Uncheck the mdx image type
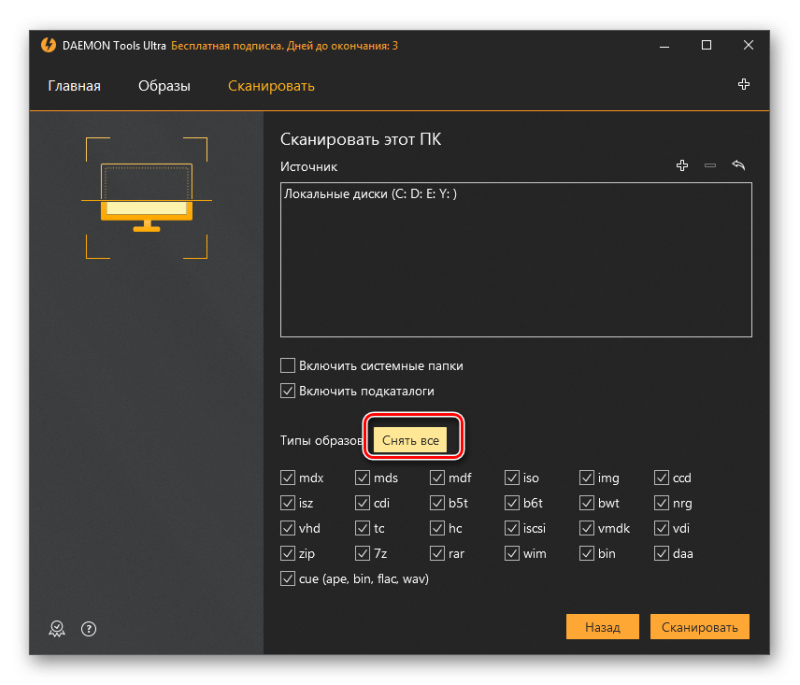The width and height of the screenshot is (800, 685). [288, 478]
